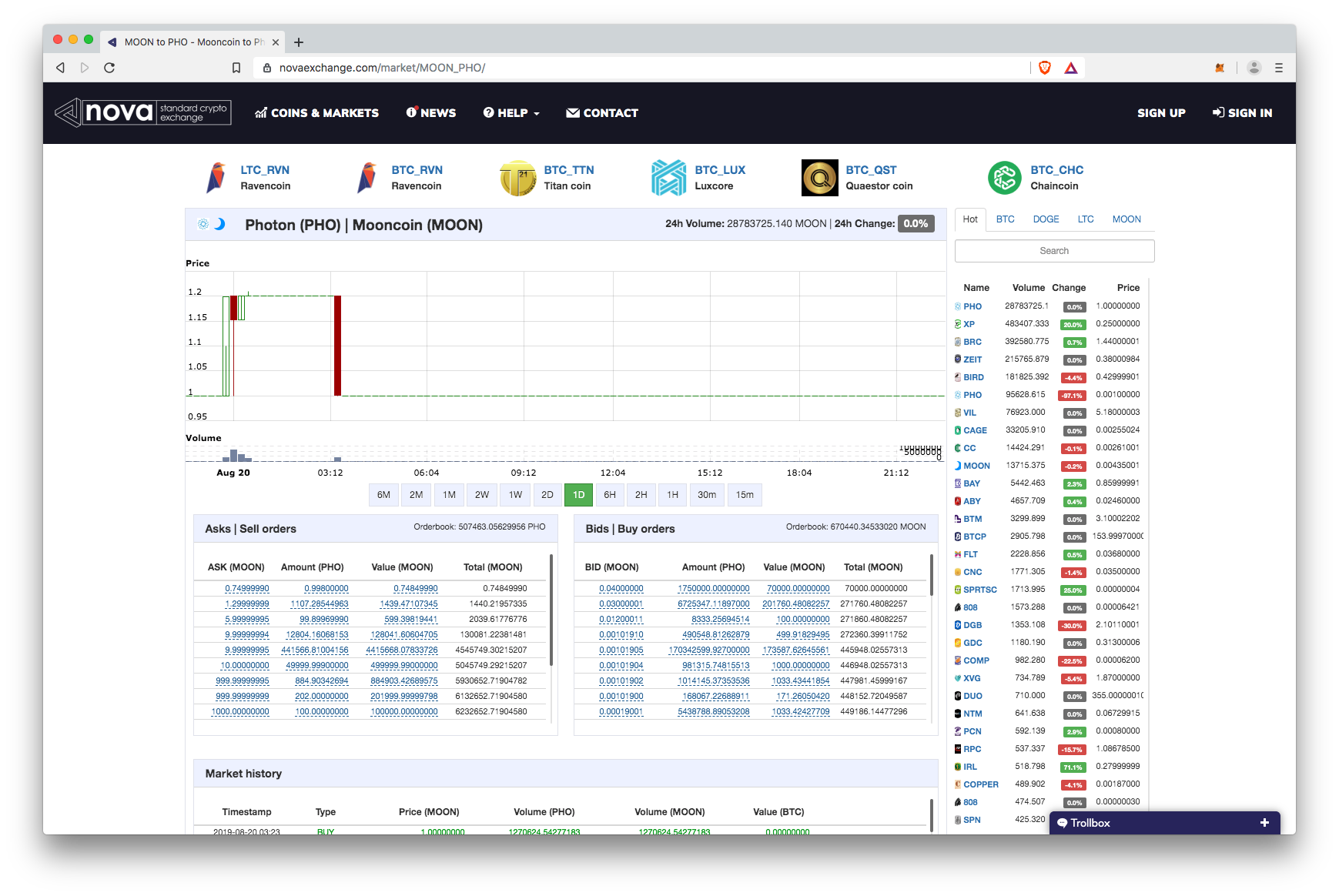Open a new browser tab
This screenshot has height=896, width=1339.
click(299, 42)
